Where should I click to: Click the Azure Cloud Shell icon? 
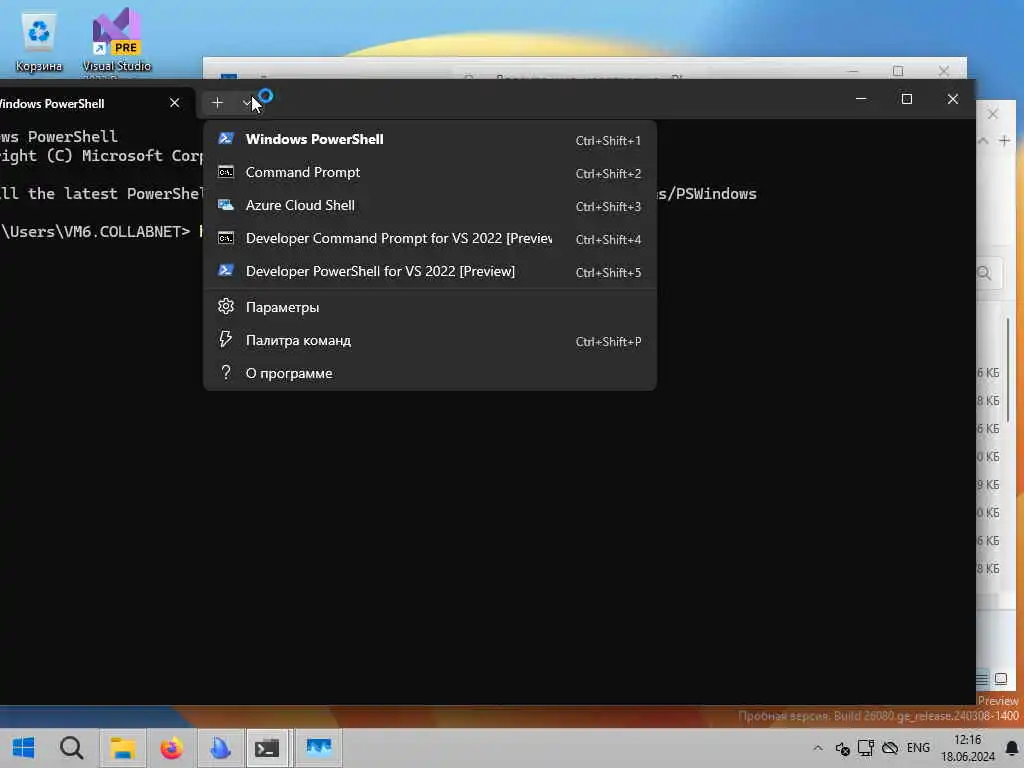[226, 205]
